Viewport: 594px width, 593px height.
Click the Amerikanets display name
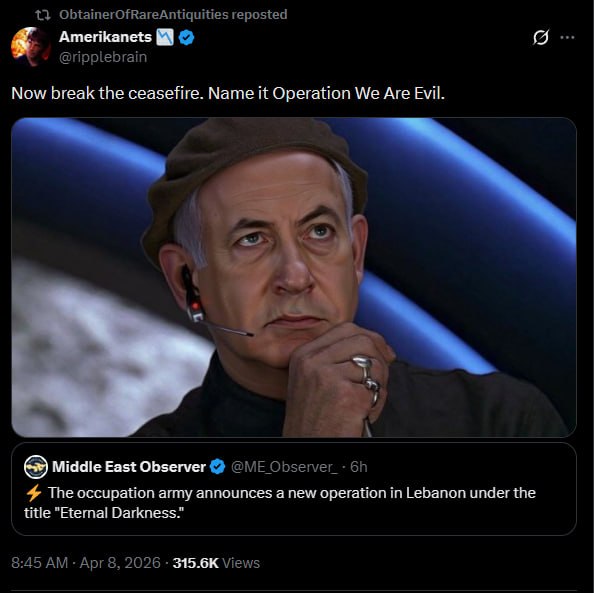click(105, 37)
